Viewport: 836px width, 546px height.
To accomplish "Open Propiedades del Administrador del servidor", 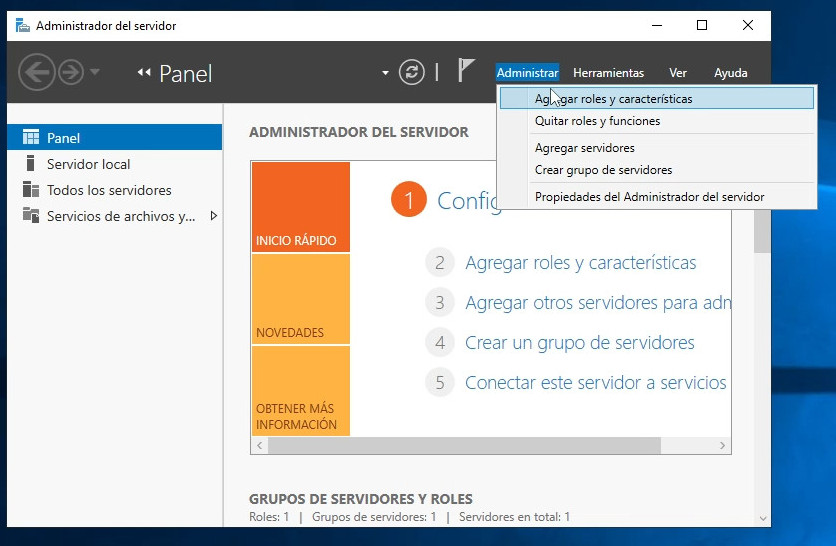I will pyautogui.click(x=649, y=197).
